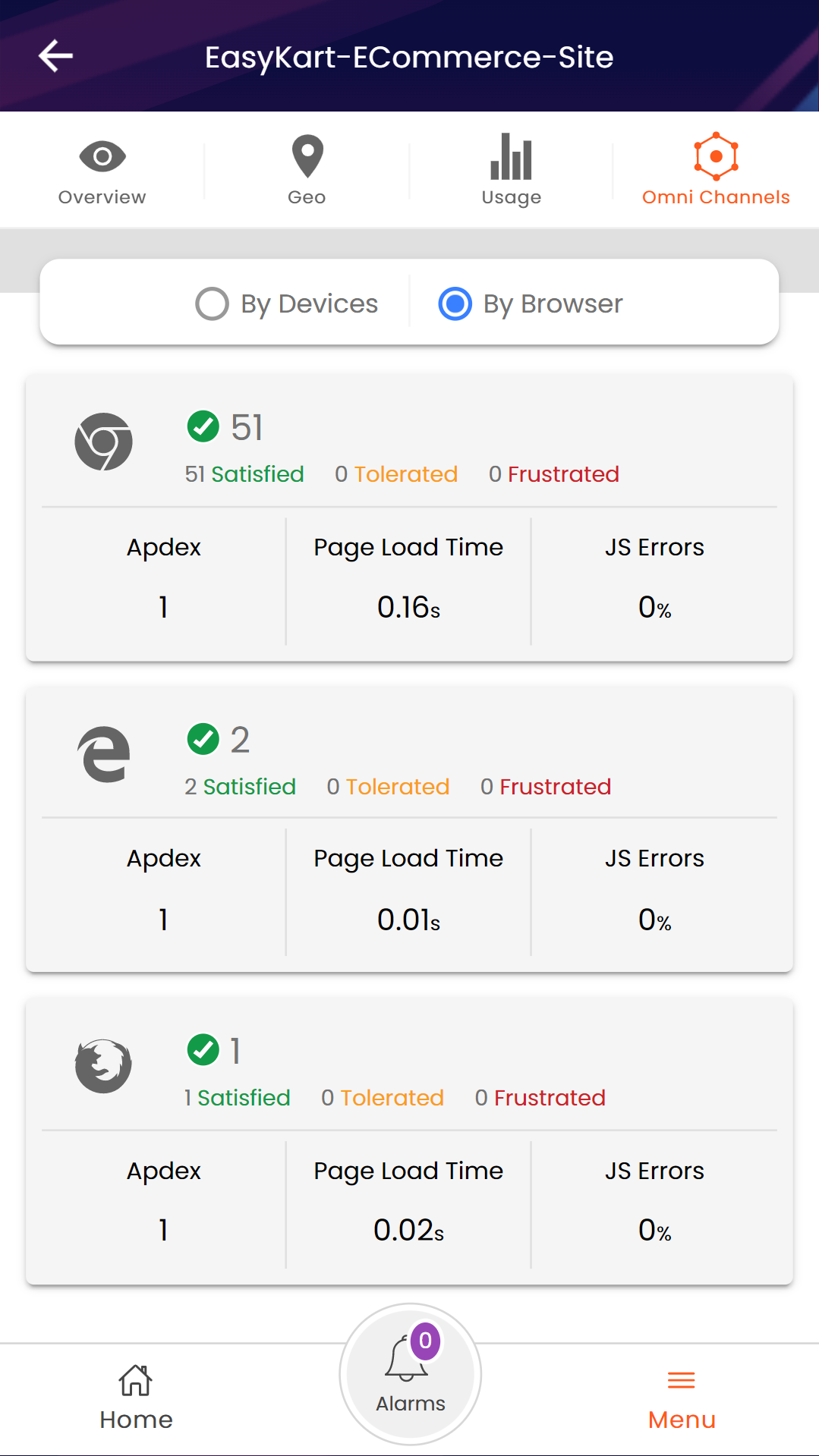This screenshot has height=1456, width=819.
Task: Select the By Devices radio button
Action: 212,304
